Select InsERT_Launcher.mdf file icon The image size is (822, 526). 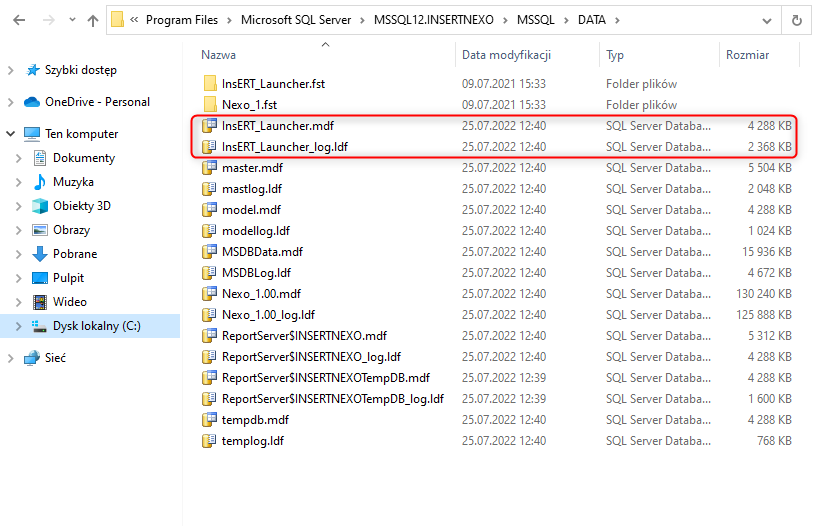coord(210,126)
